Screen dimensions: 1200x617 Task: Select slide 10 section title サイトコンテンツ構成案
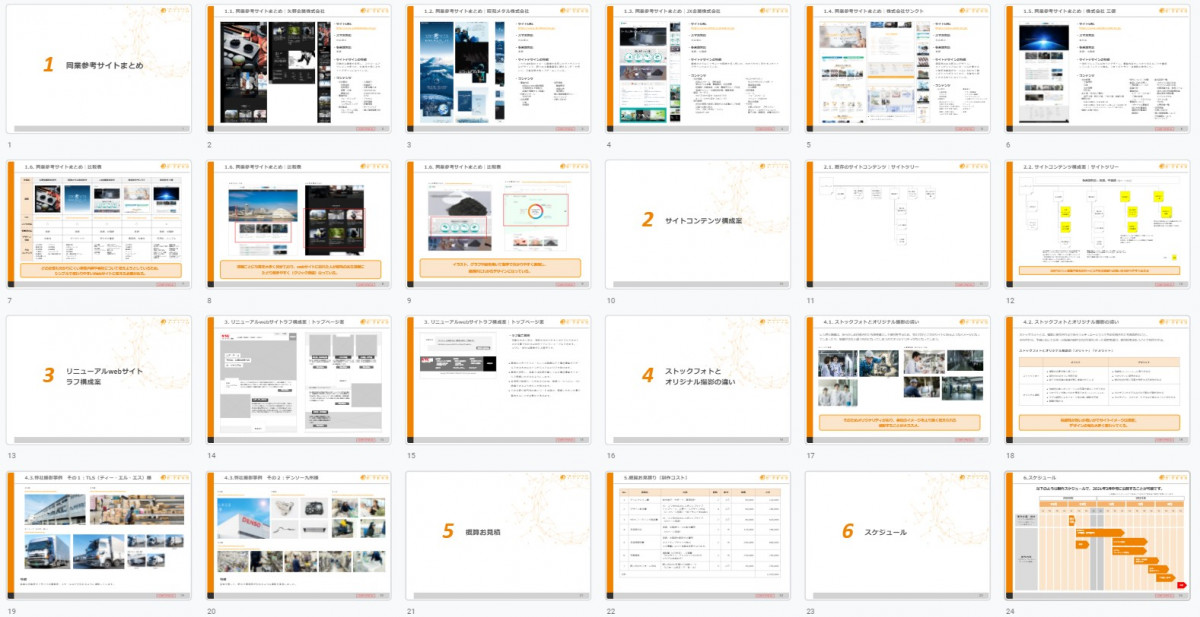click(698, 223)
